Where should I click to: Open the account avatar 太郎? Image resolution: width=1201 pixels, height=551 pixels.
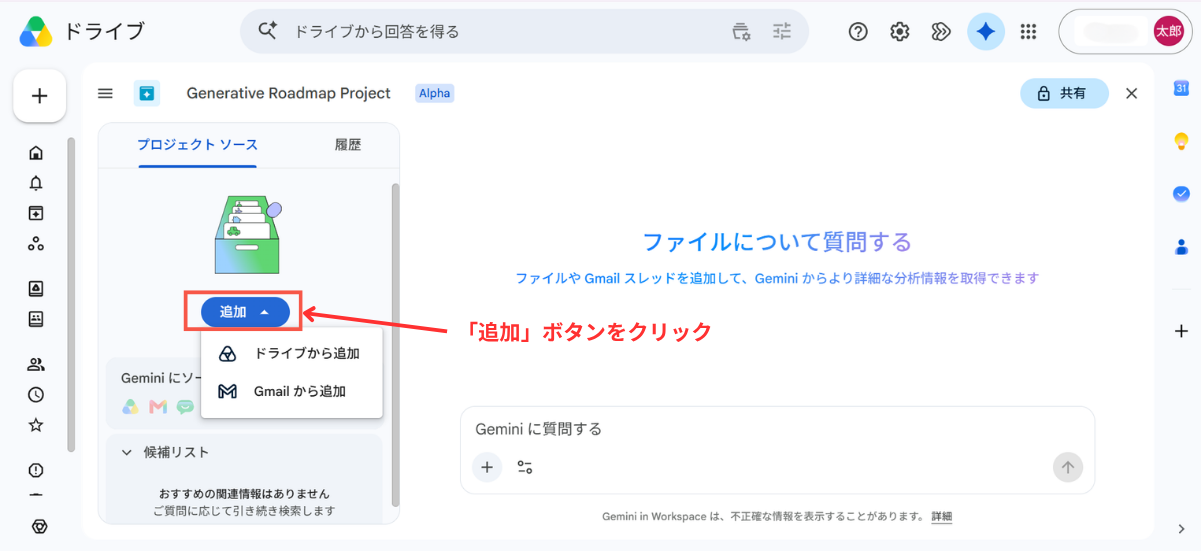[x=1167, y=31]
